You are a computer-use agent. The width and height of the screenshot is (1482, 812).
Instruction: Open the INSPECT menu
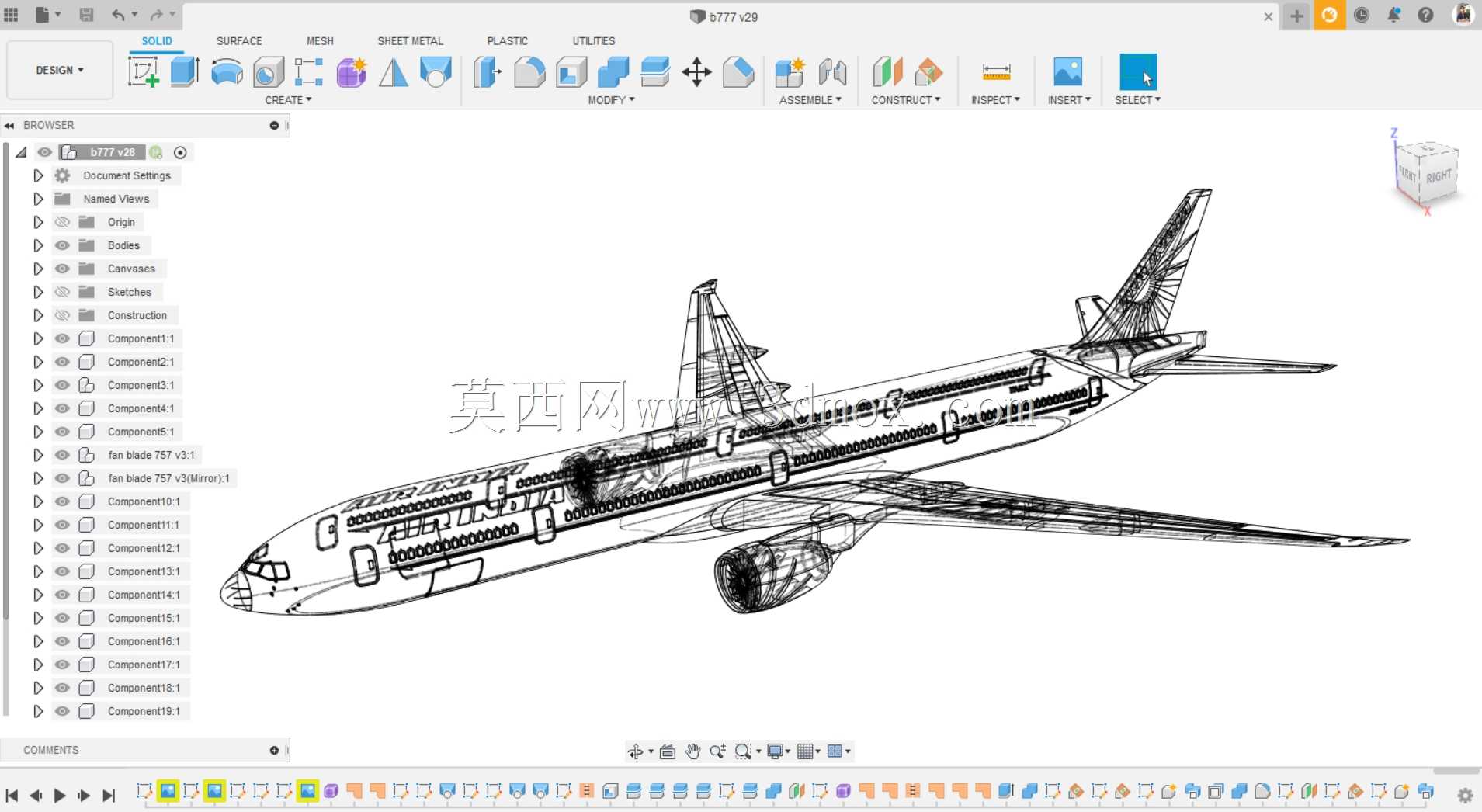(x=995, y=100)
